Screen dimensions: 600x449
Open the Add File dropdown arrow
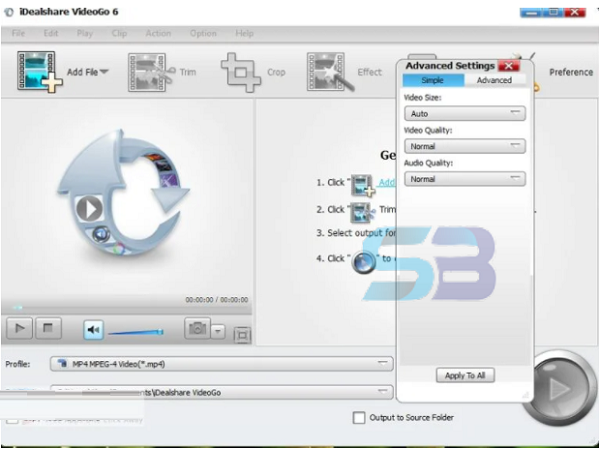click(x=104, y=72)
